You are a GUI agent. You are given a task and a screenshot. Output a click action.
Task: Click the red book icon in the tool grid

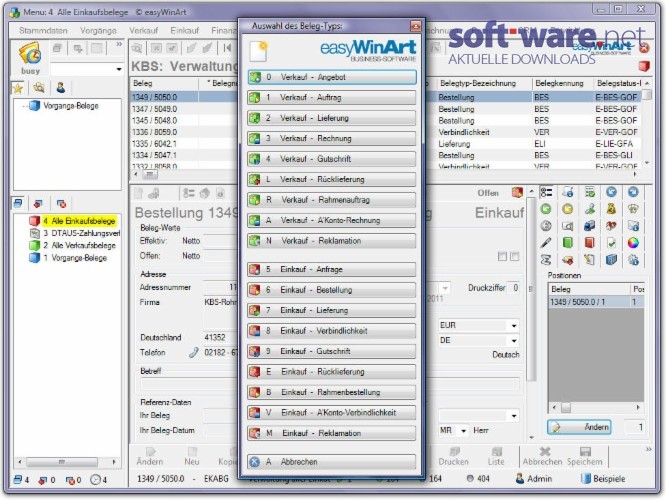pyautogui.click(x=590, y=243)
